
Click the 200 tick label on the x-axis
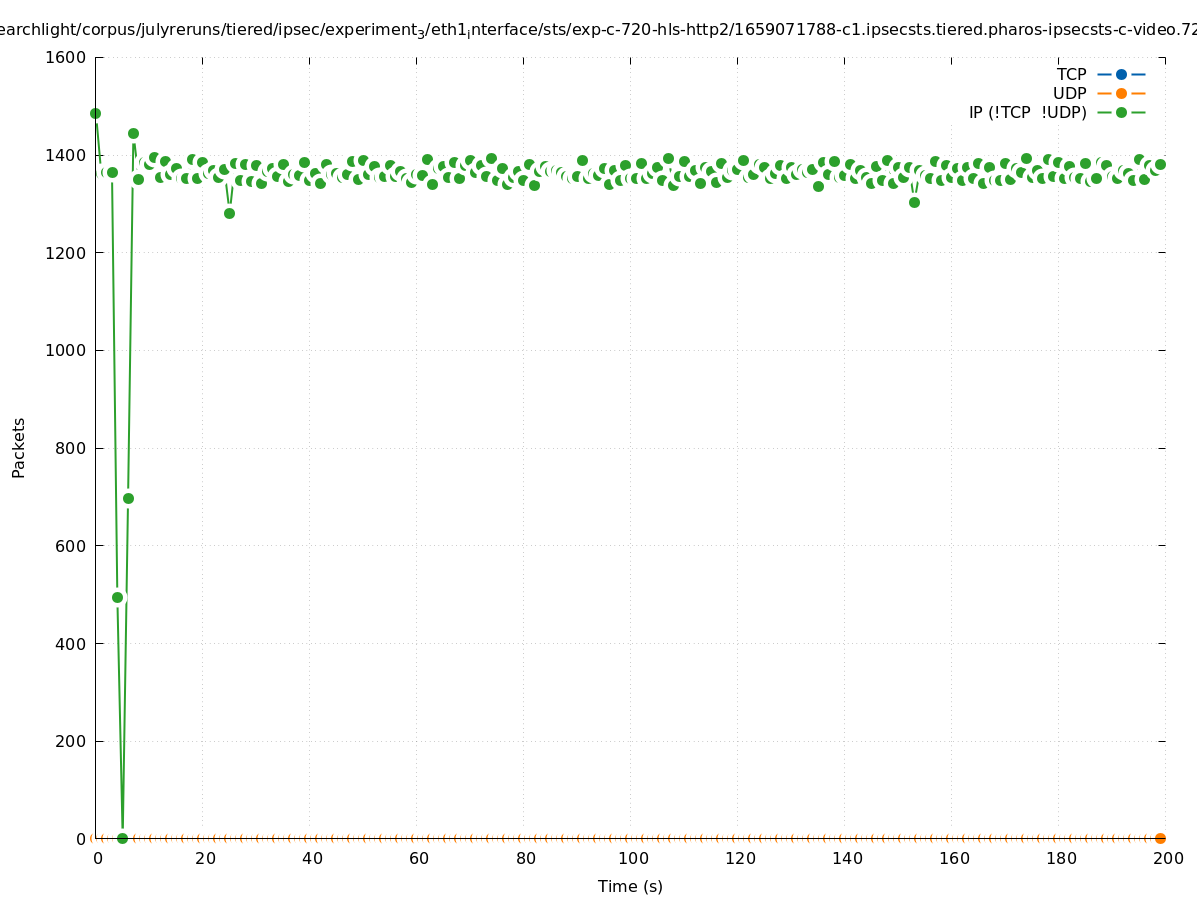(x=1167, y=858)
